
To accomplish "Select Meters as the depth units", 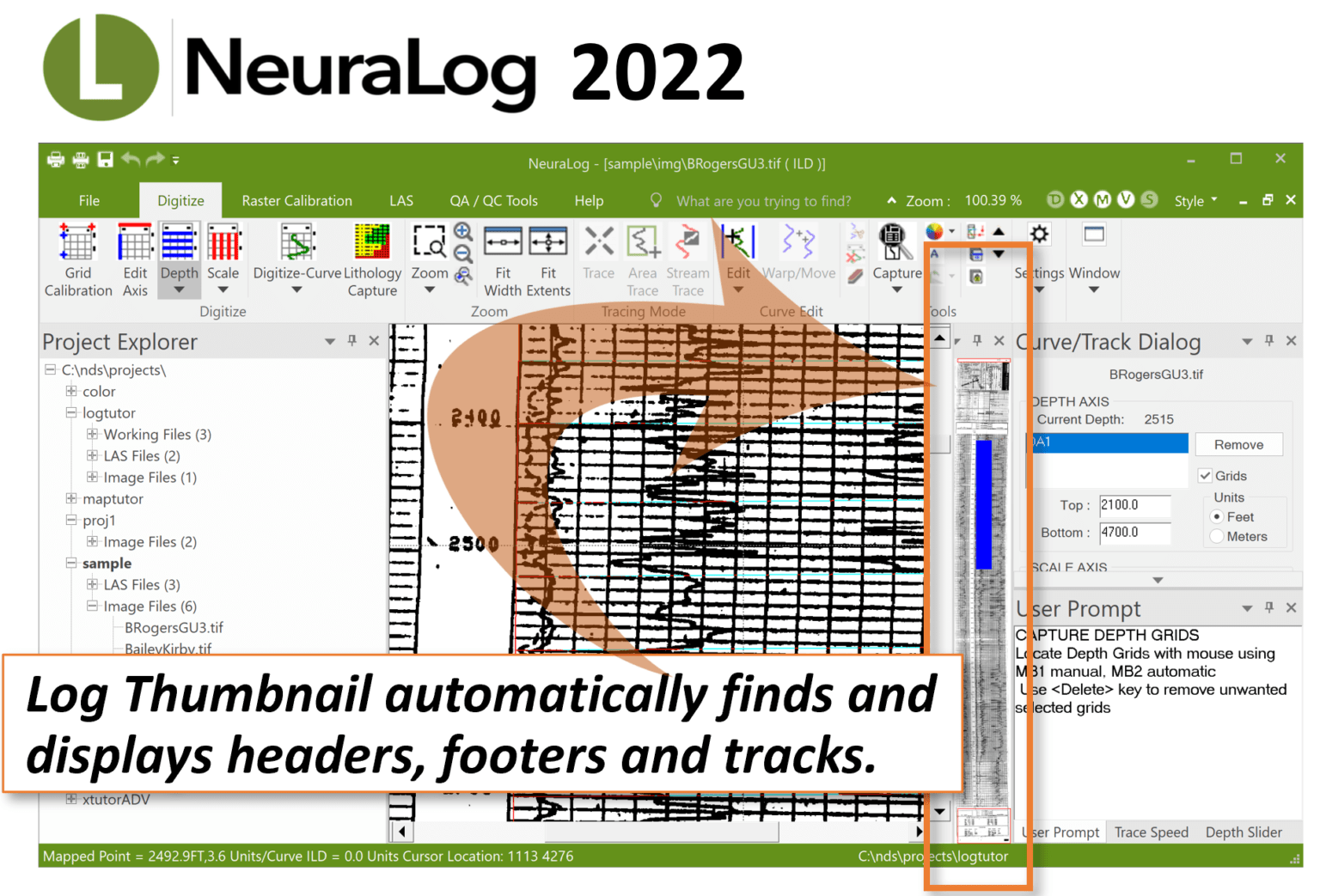I will click(x=1216, y=536).
